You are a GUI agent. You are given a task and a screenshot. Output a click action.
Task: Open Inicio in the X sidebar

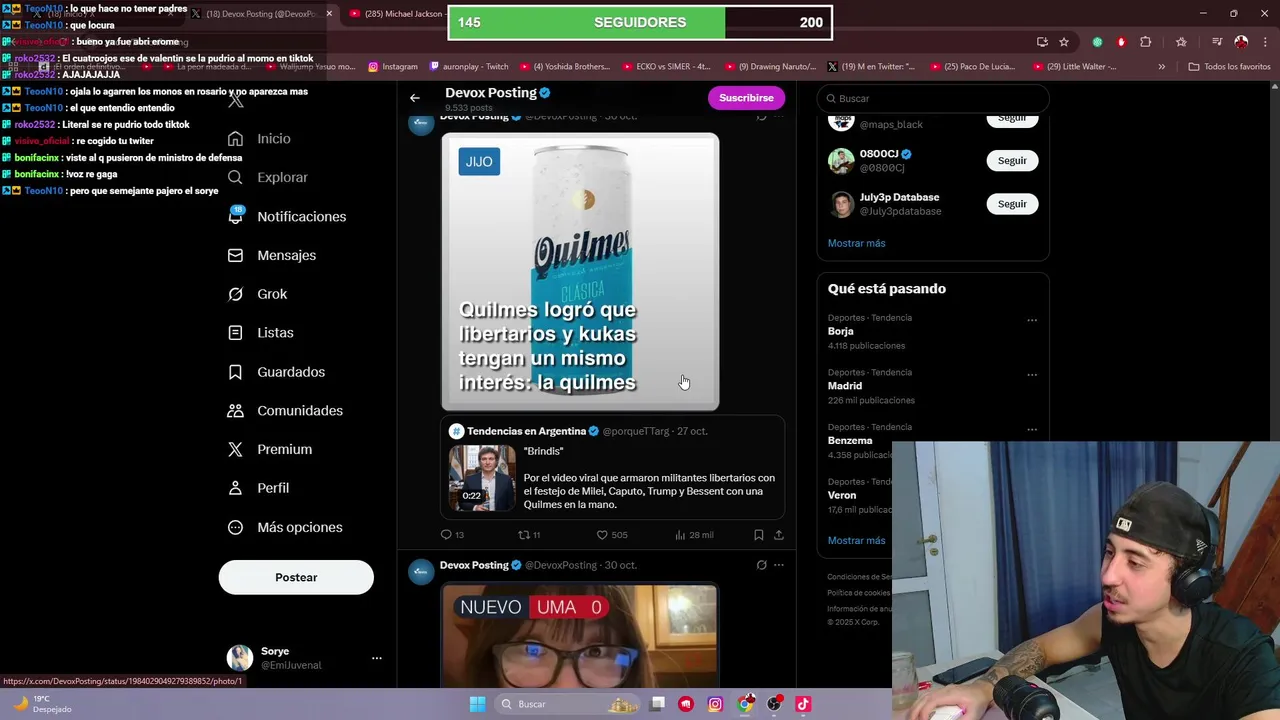click(260, 139)
